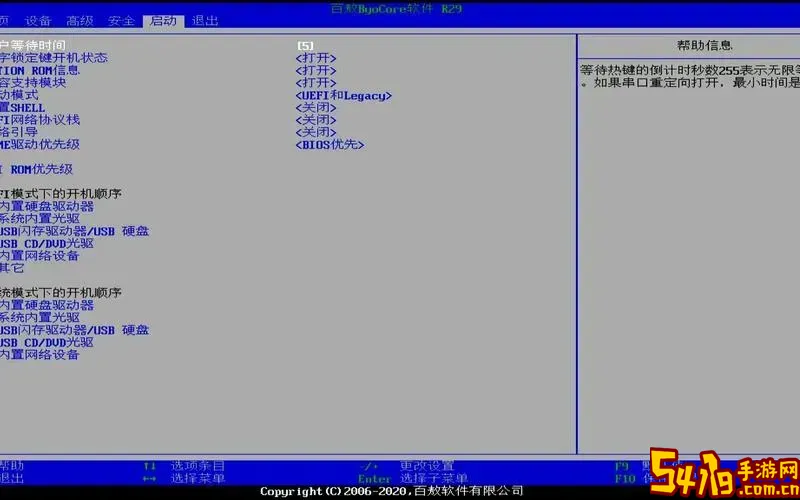Select the 字锁定键开机状态 label
Viewport: 800px width, 500px height.
point(54,58)
